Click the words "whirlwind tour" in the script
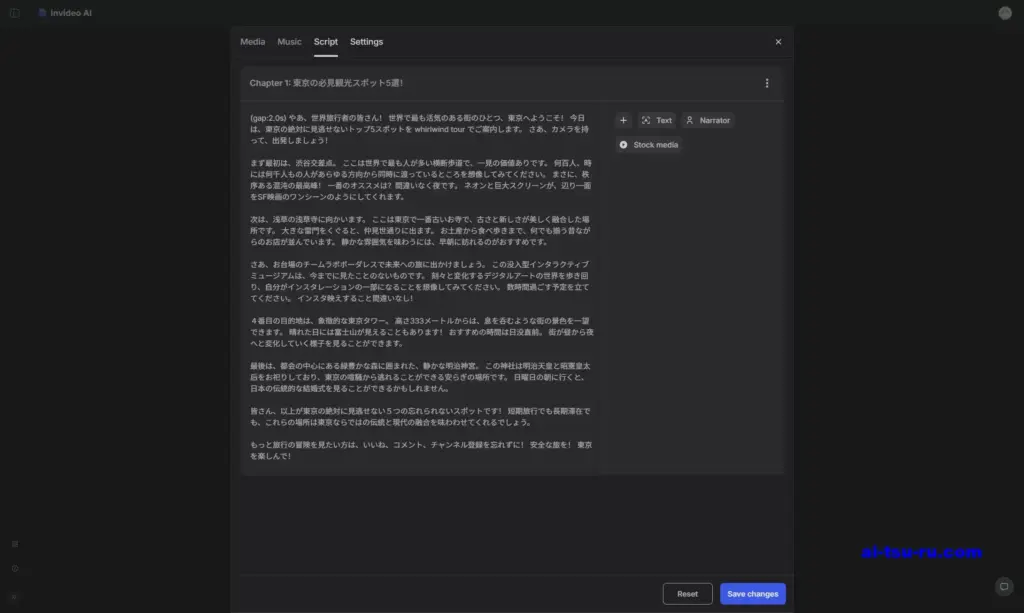 [x=440, y=129]
